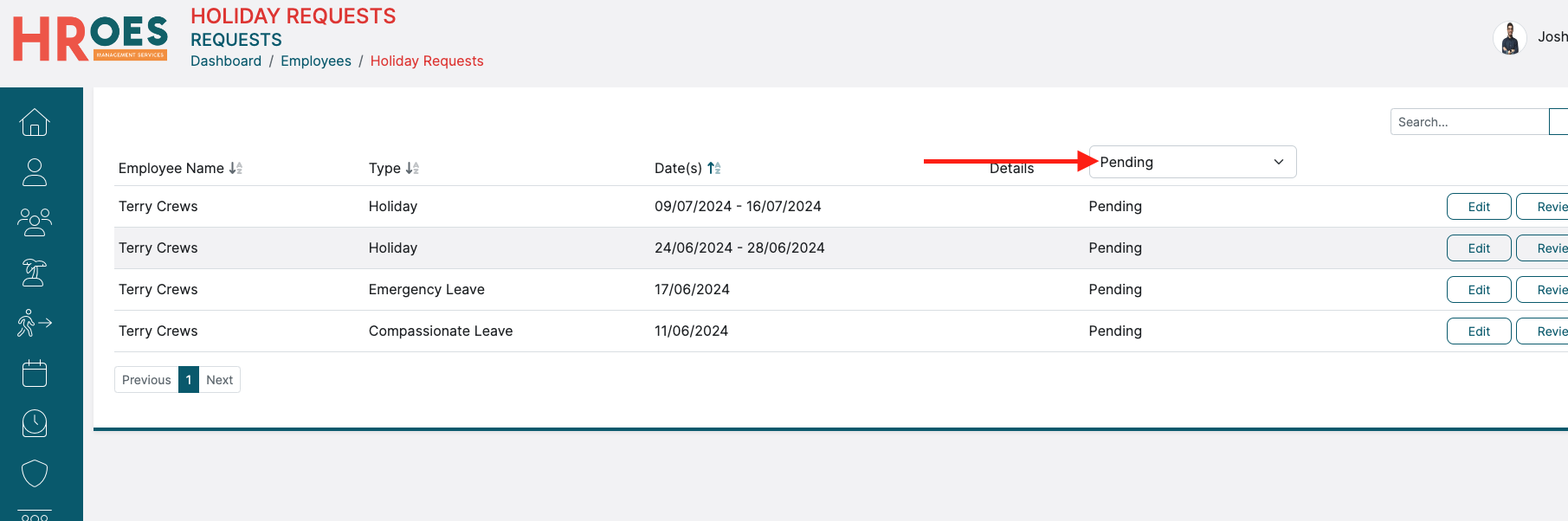Navigate to Employees breadcrumb link
Viewport: 1568px width, 521px height.
click(x=316, y=61)
